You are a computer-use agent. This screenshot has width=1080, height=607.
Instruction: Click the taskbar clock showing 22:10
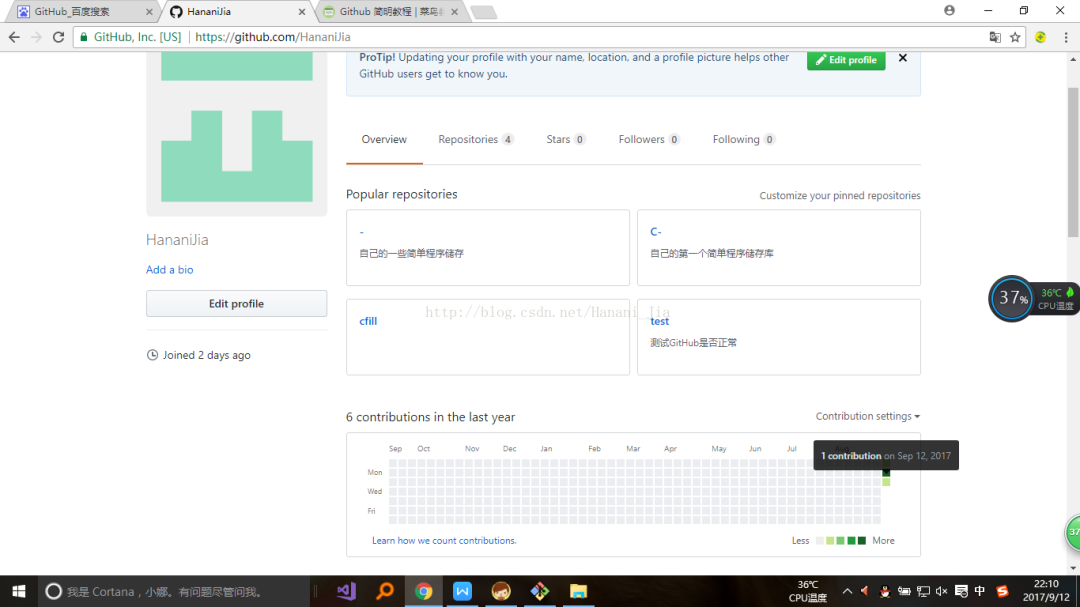pyautogui.click(x=1046, y=591)
